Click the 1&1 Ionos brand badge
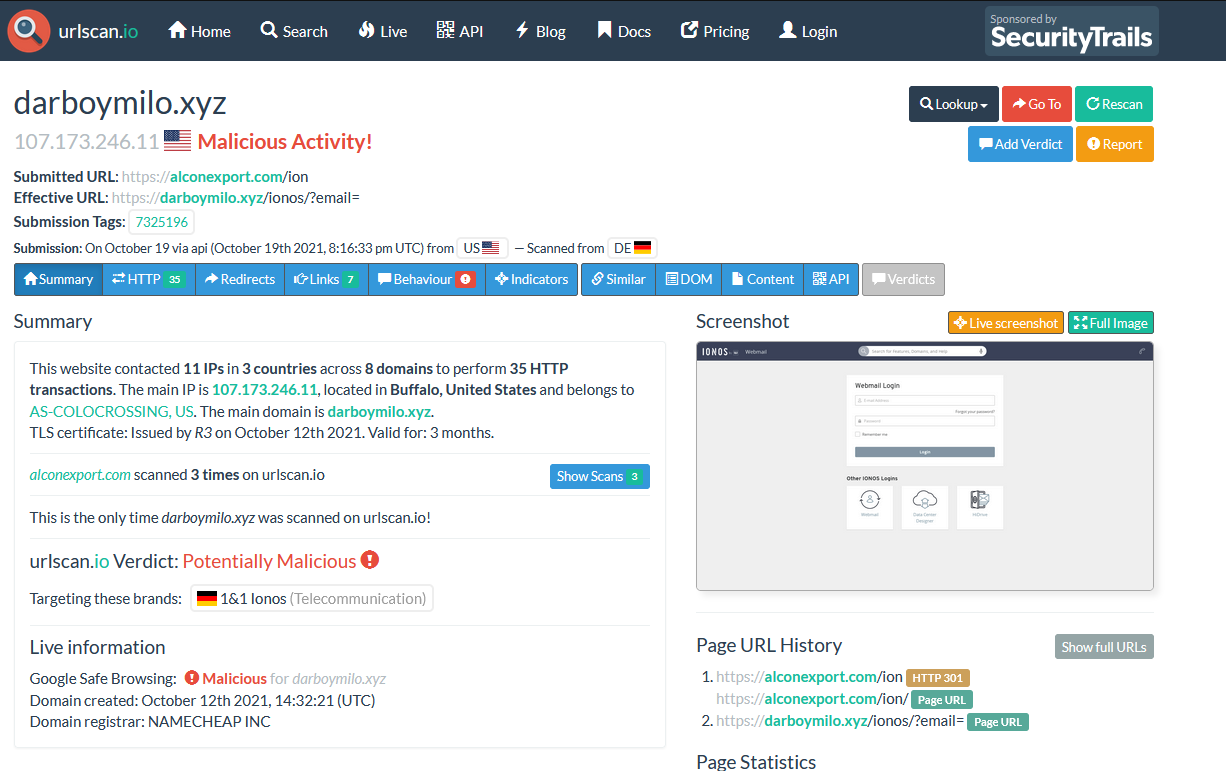The image size is (1226, 771). 312,598
